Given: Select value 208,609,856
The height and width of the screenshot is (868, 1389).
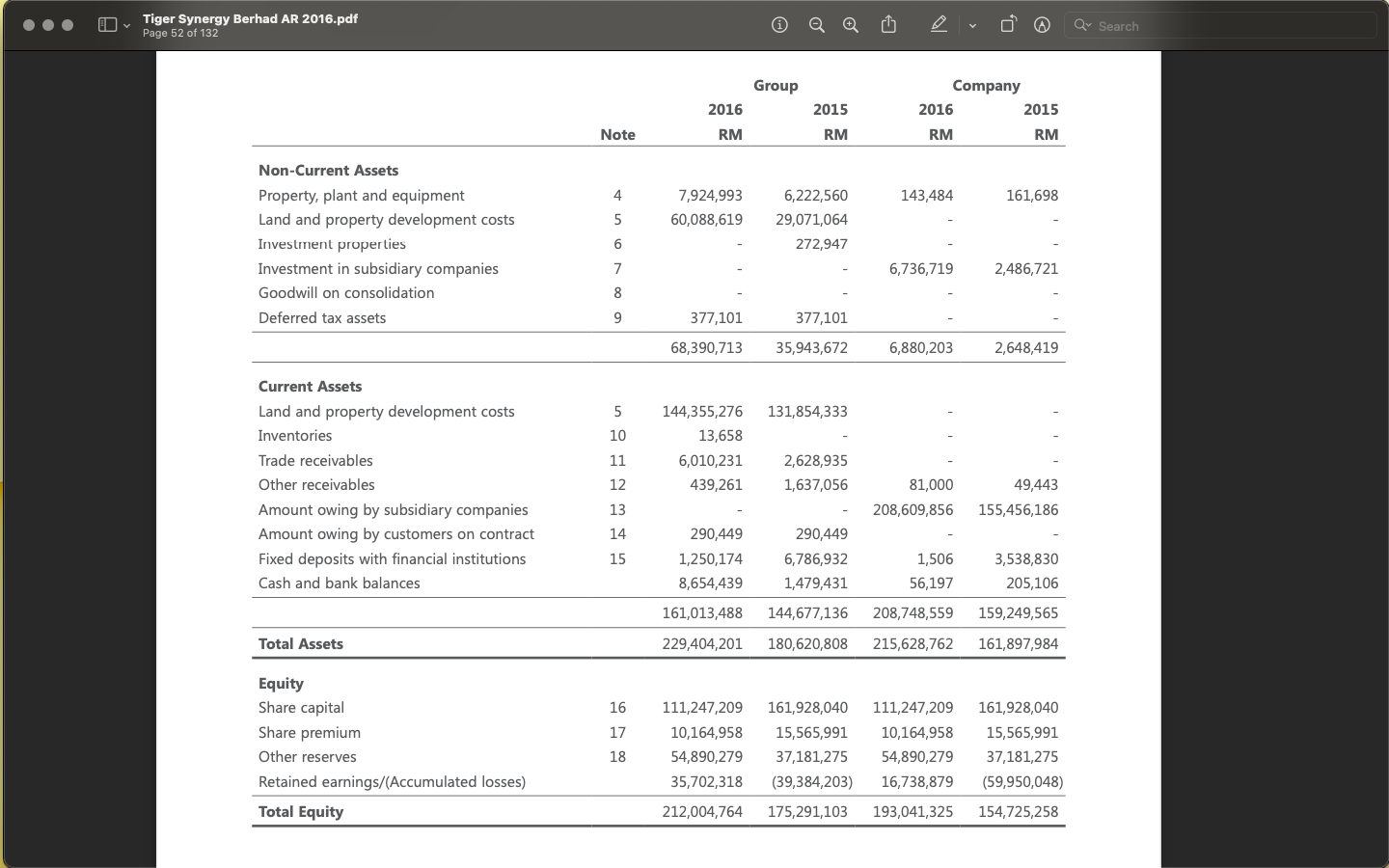Looking at the screenshot, I should (912, 510).
